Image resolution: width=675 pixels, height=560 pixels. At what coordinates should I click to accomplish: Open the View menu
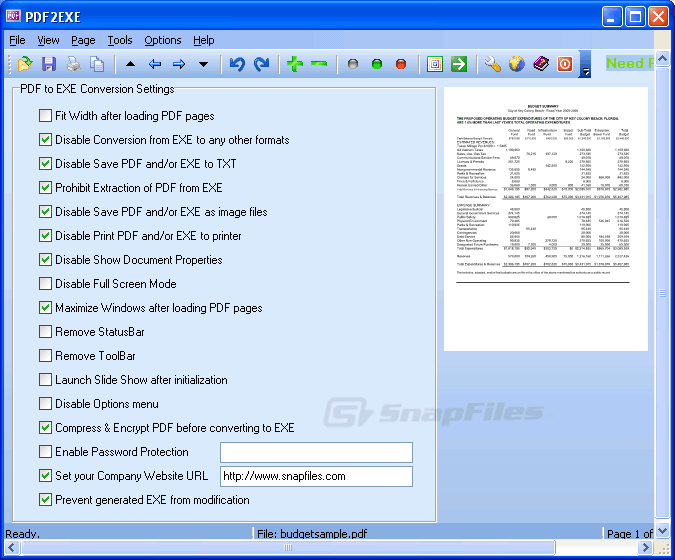(x=48, y=40)
